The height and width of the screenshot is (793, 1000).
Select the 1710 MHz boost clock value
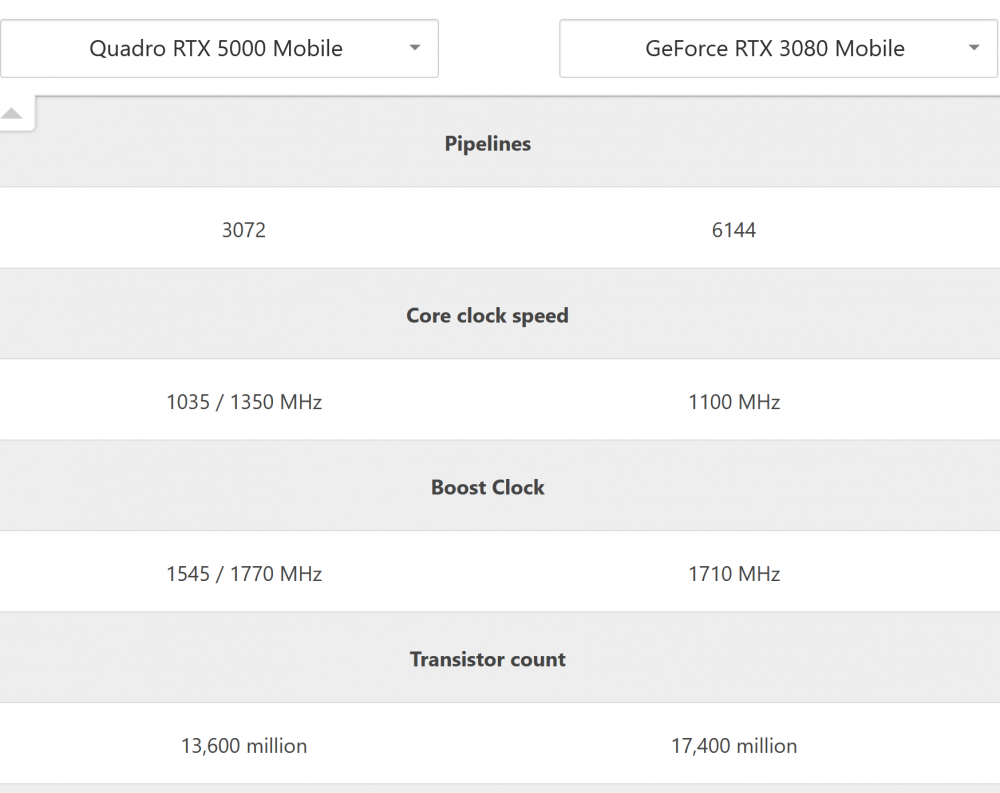(734, 574)
